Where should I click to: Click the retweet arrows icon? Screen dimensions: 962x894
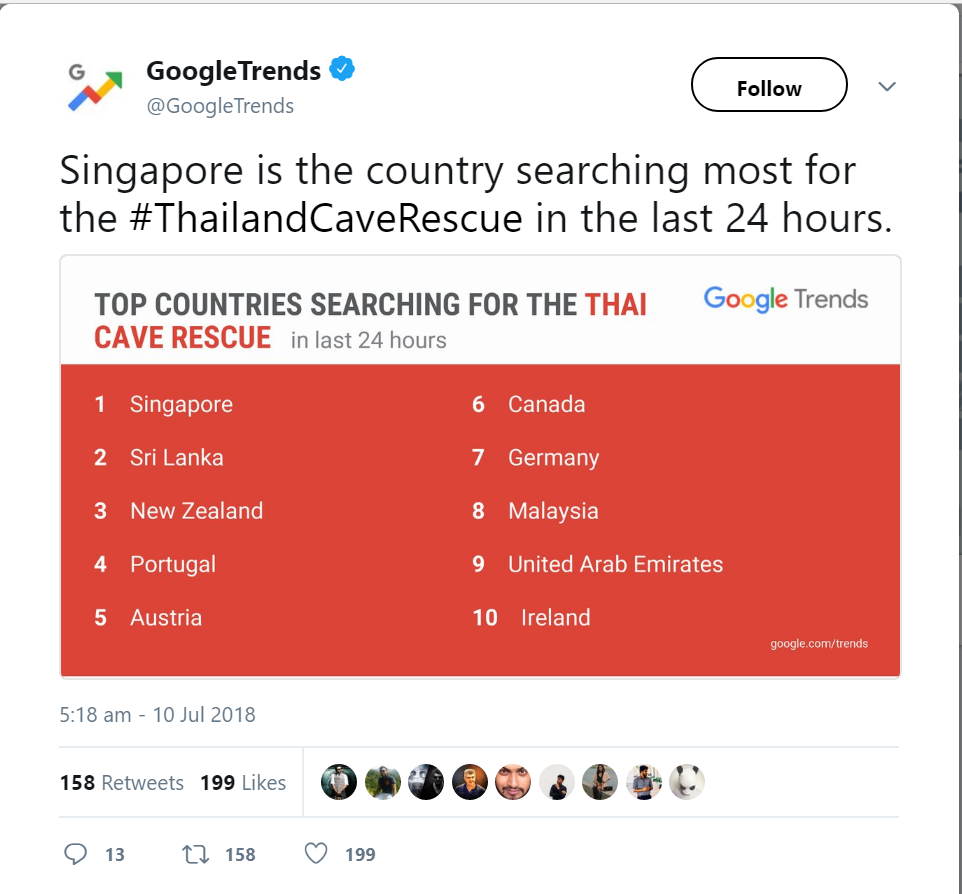[197, 854]
